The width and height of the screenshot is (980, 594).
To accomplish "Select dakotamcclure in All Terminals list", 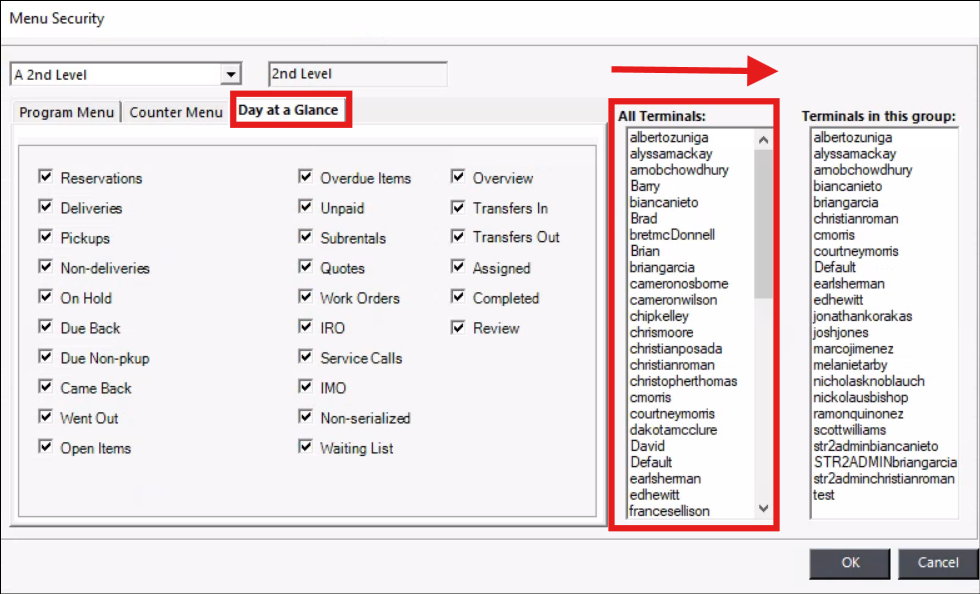I will (x=673, y=430).
